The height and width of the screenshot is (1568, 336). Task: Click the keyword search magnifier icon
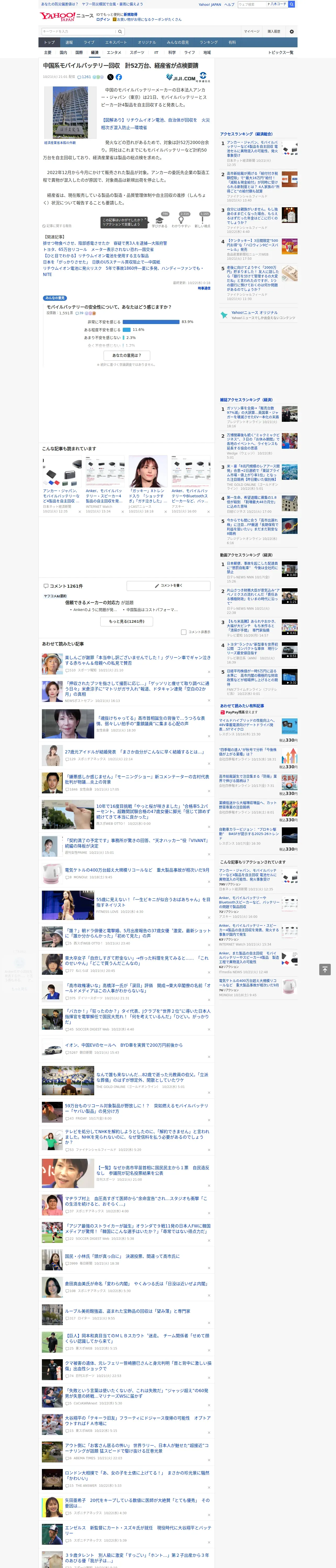pos(120,32)
